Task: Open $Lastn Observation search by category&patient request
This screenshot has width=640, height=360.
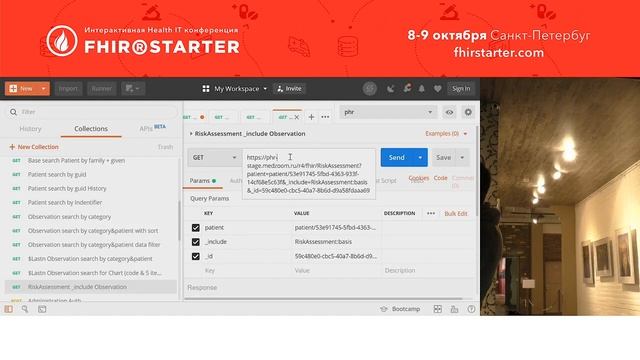Action: tap(92, 259)
